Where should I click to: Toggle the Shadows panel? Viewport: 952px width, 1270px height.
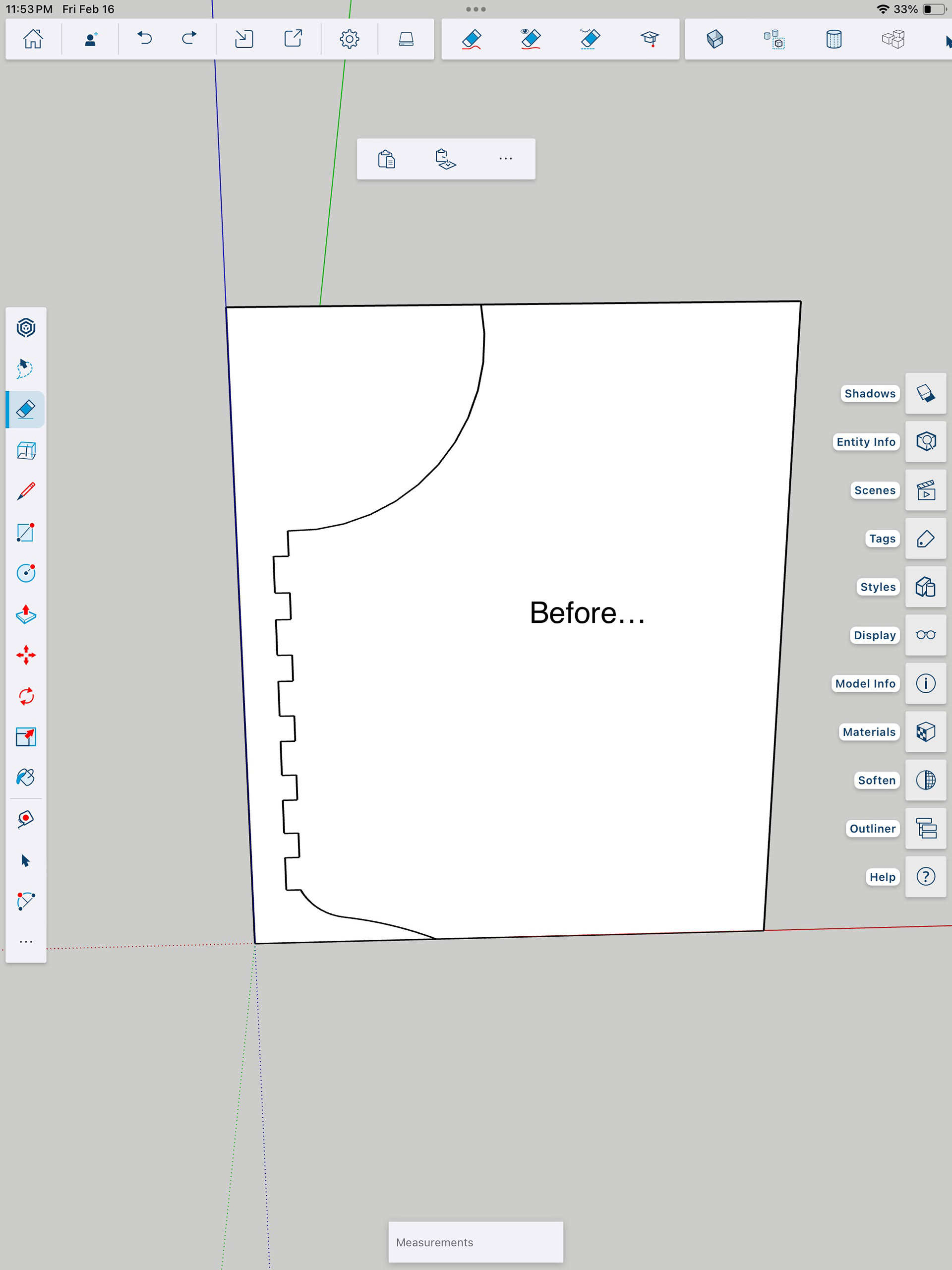(925, 393)
